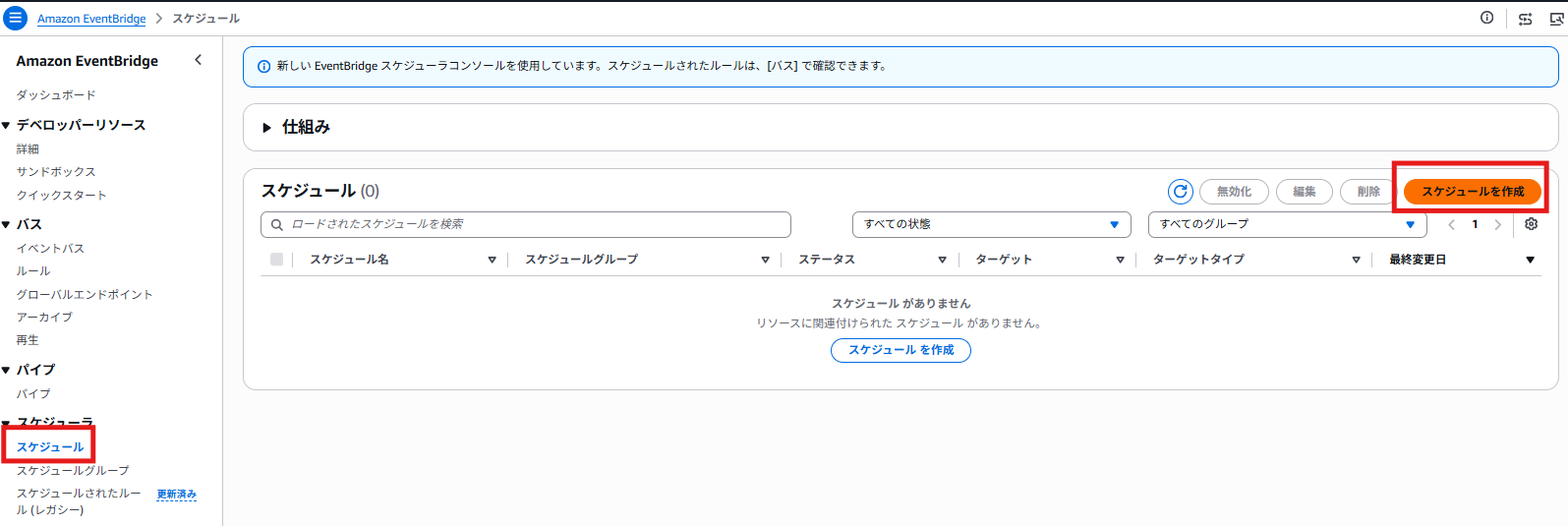
Task: Go to previous page of schedules
Action: pos(1451,225)
